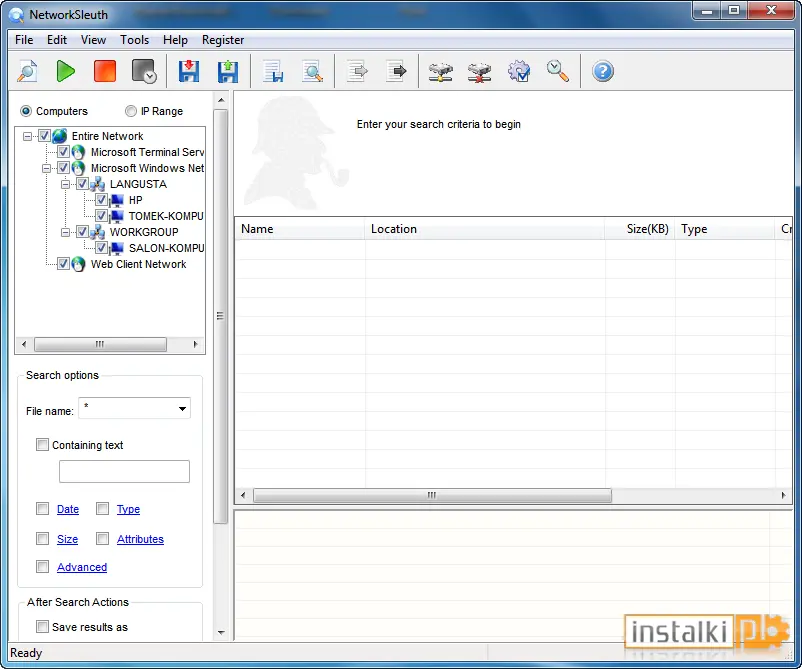Click the network tree horizontal scrollbar thumb

click(100, 344)
